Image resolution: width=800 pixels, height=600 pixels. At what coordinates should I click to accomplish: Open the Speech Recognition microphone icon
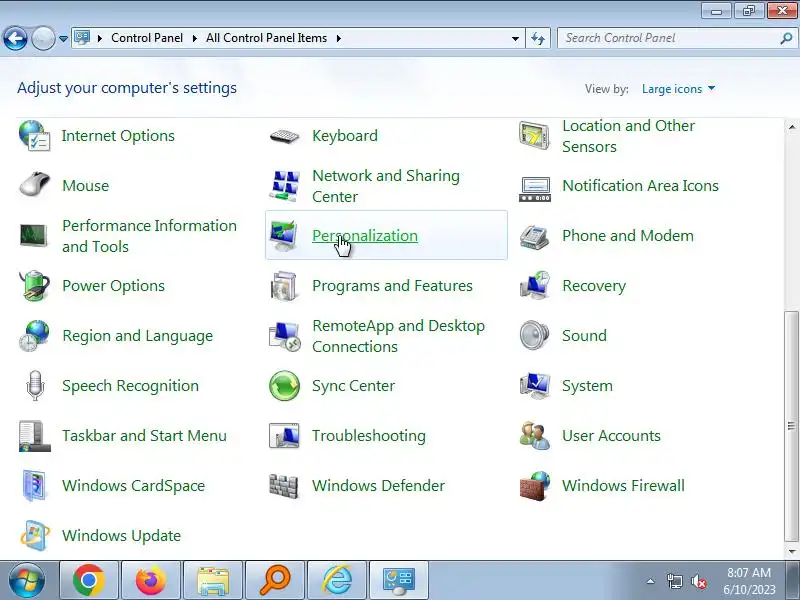pyautogui.click(x=35, y=386)
